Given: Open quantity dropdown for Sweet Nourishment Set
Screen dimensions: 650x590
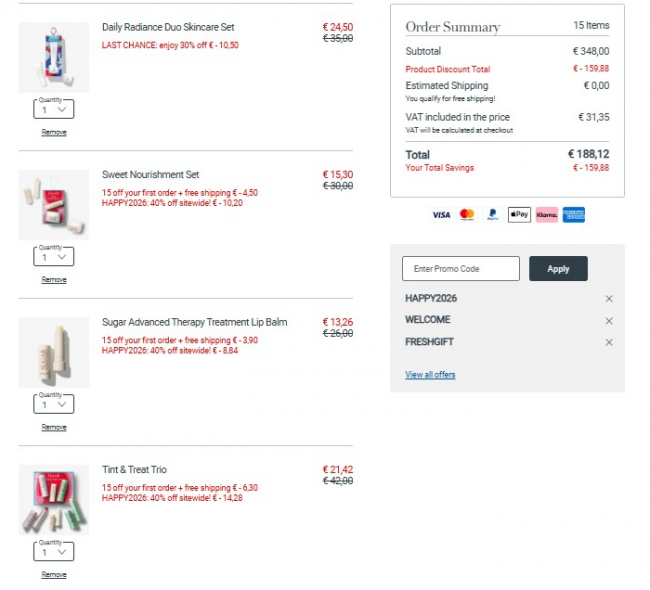Looking at the screenshot, I should [x=54, y=257].
